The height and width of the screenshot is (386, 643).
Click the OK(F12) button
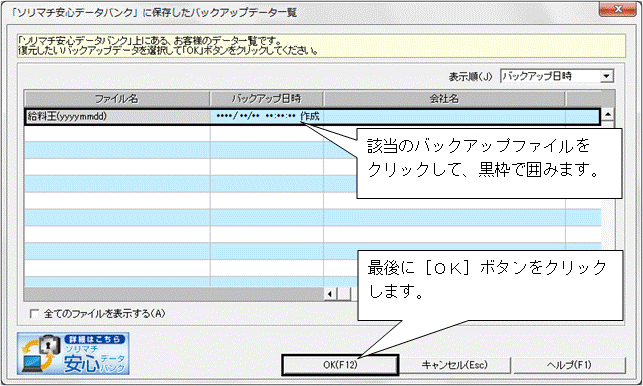(340, 365)
